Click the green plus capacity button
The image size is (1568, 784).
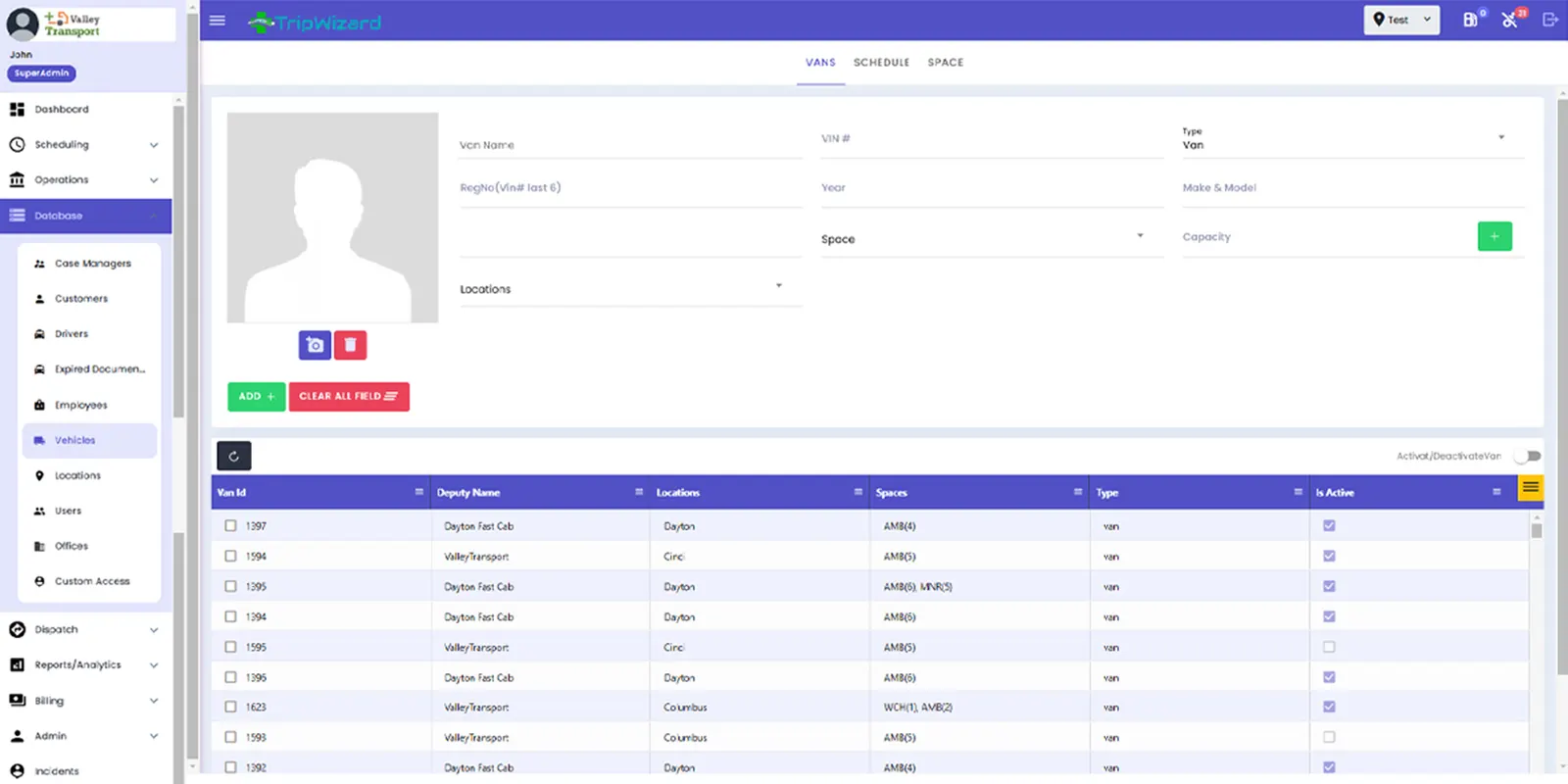pos(1494,236)
